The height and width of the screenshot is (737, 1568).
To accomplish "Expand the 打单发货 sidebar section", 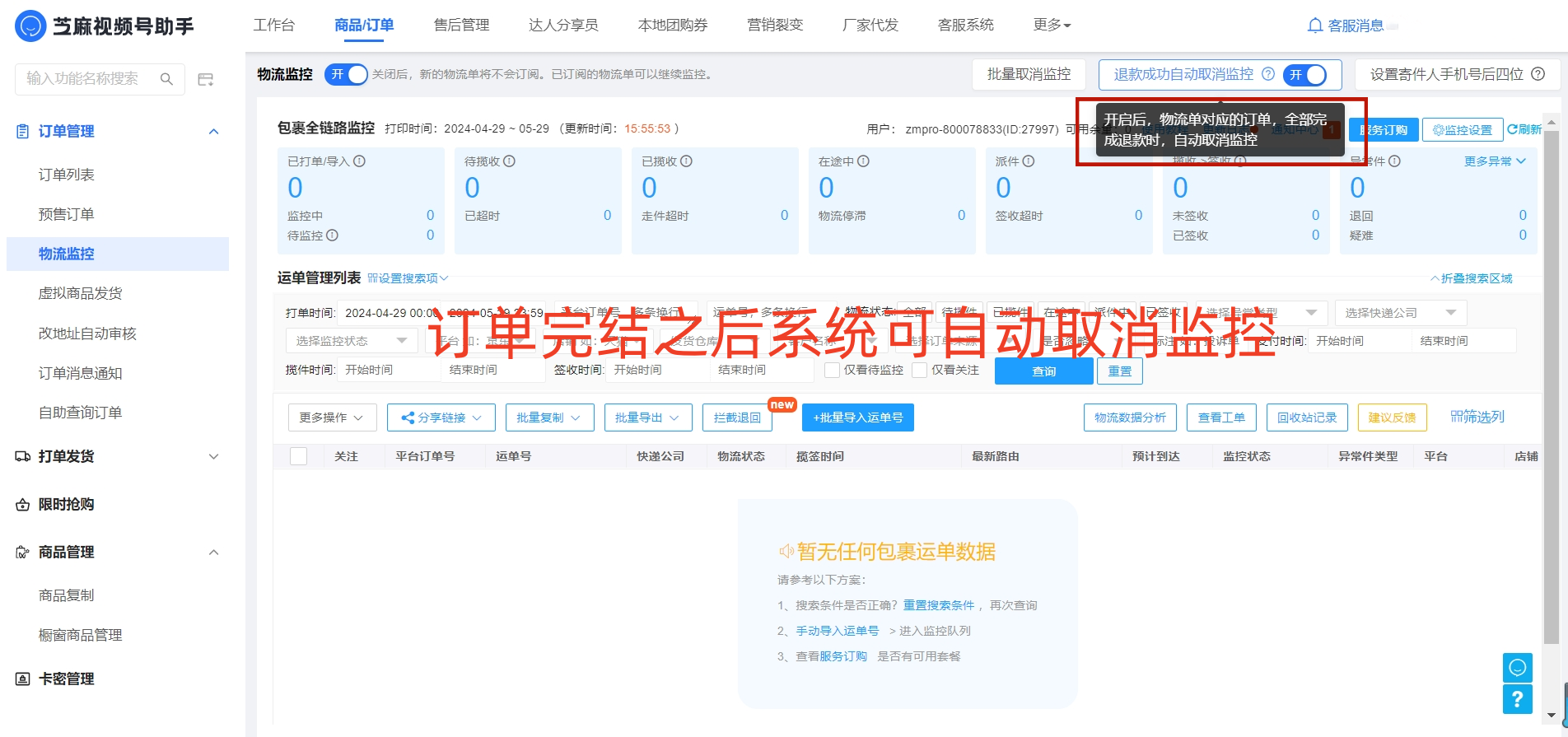I will click(x=214, y=457).
